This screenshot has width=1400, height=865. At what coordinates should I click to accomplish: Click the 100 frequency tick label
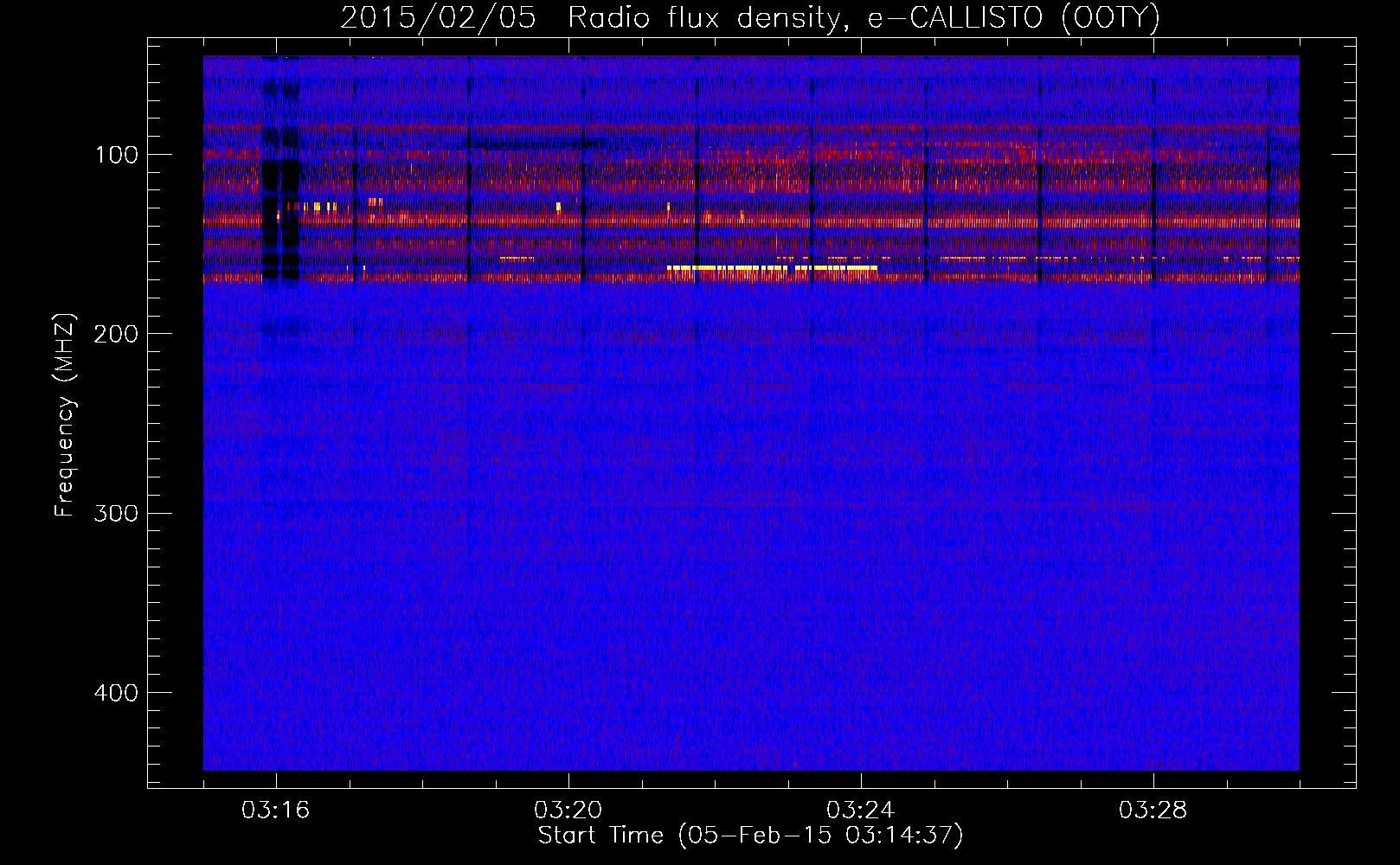[x=116, y=155]
